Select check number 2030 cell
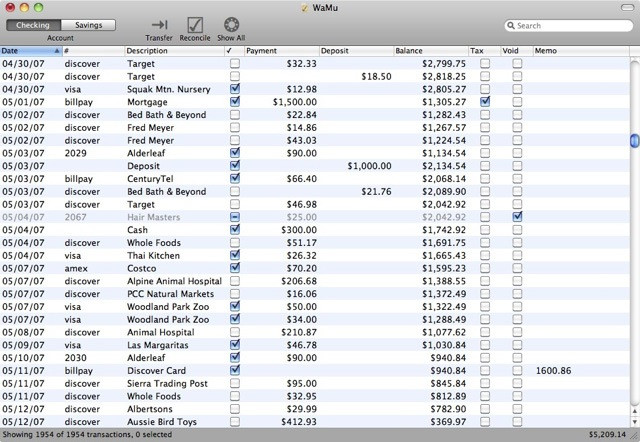Image resolution: width=640 pixels, height=442 pixels. tap(76, 358)
